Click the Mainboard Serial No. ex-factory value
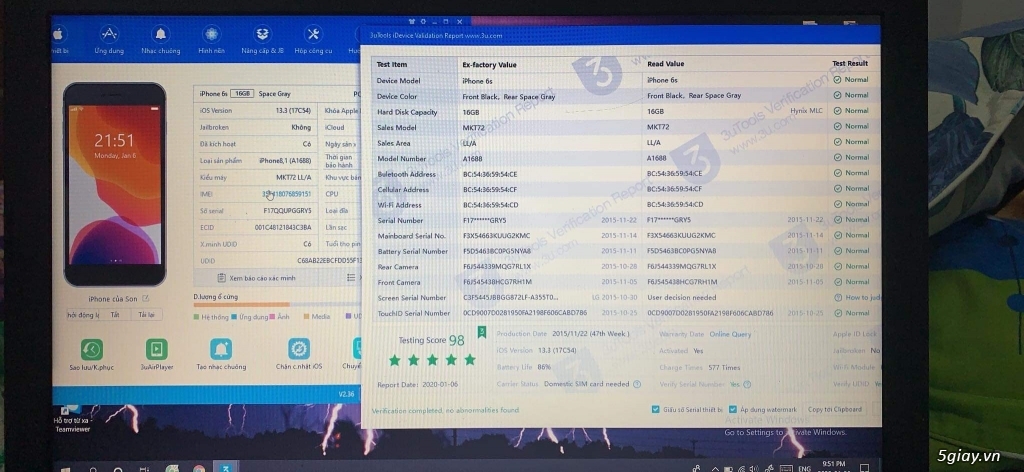This screenshot has height=472, width=1024. (x=496, y=236)
